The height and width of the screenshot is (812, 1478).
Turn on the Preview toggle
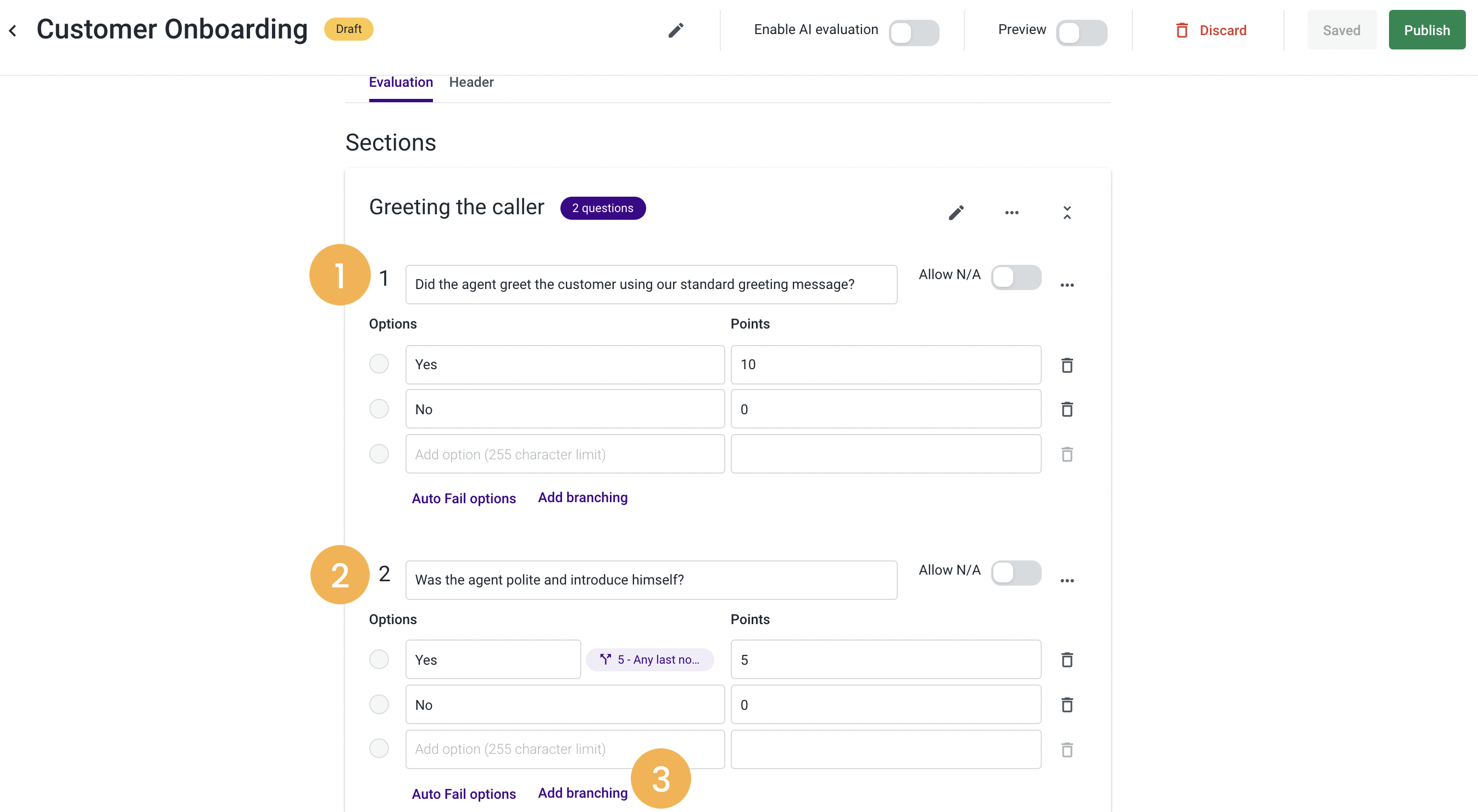tap(1081, 33)
